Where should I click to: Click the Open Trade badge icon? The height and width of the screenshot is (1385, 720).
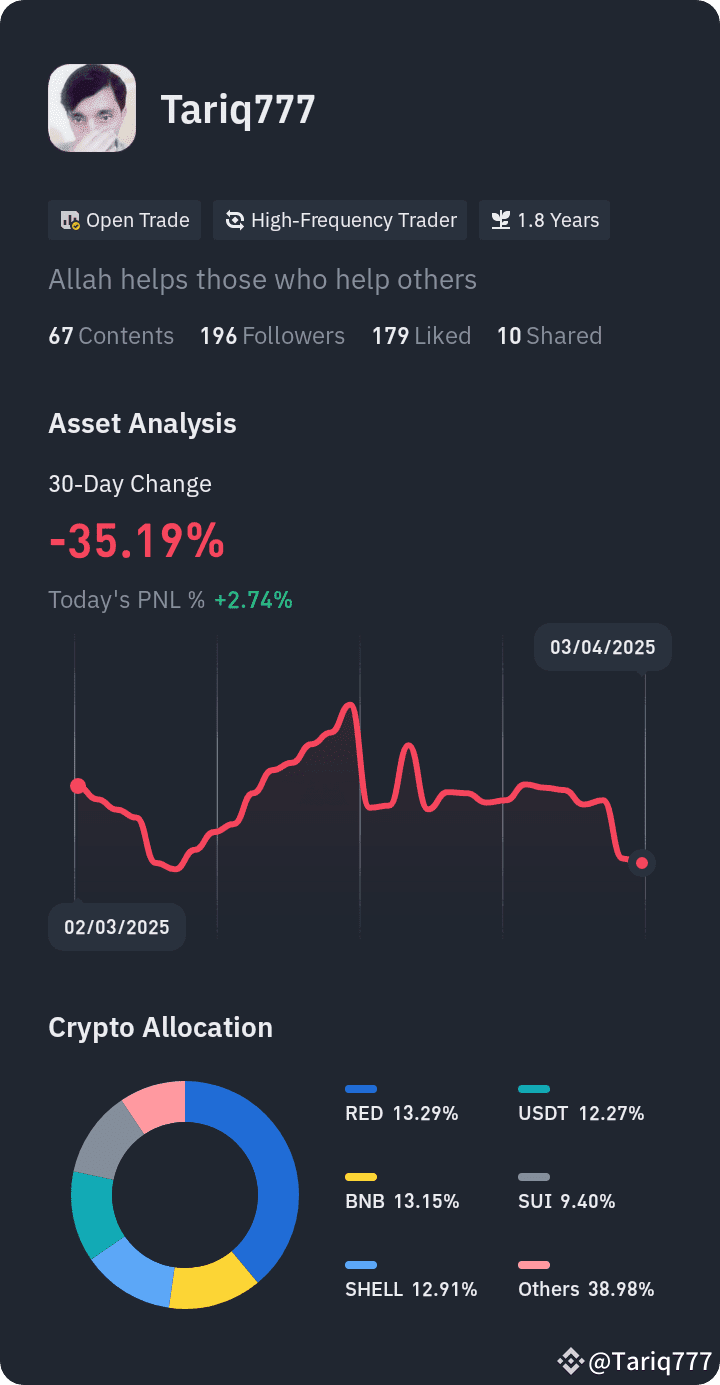click(70, 221)
